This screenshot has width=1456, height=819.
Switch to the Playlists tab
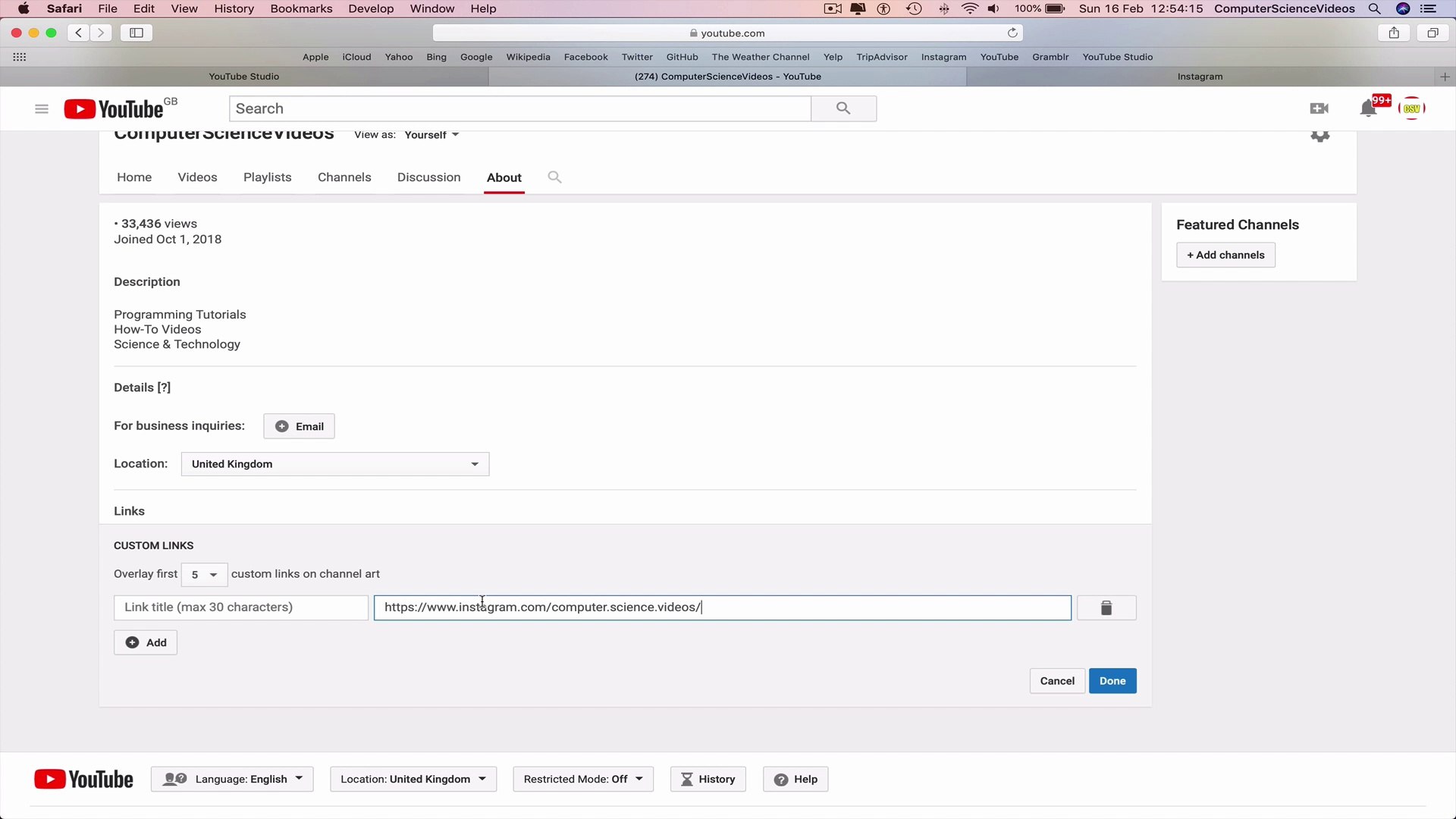pyautogui.click(x=267, y=177)
